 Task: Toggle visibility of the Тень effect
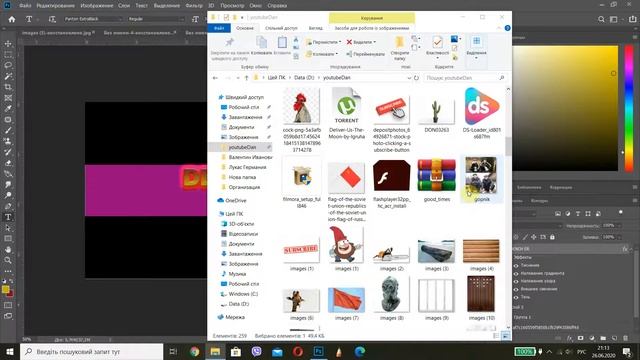pos(516,297)
